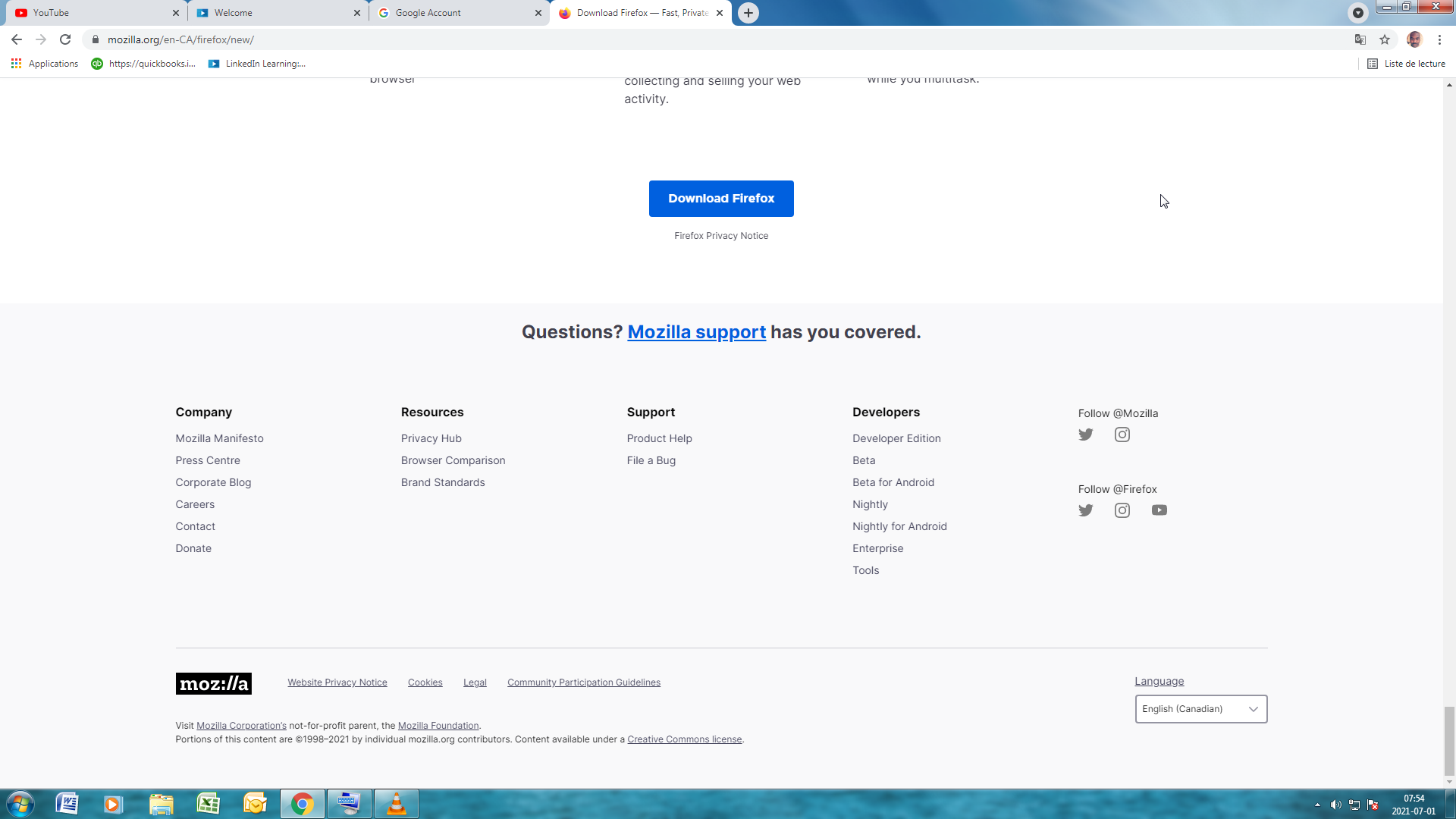Expand the English (Canadian) language dropdown
This screenshot has height=819, width=1456.
pyautogui.click(x=1200, y=709)
